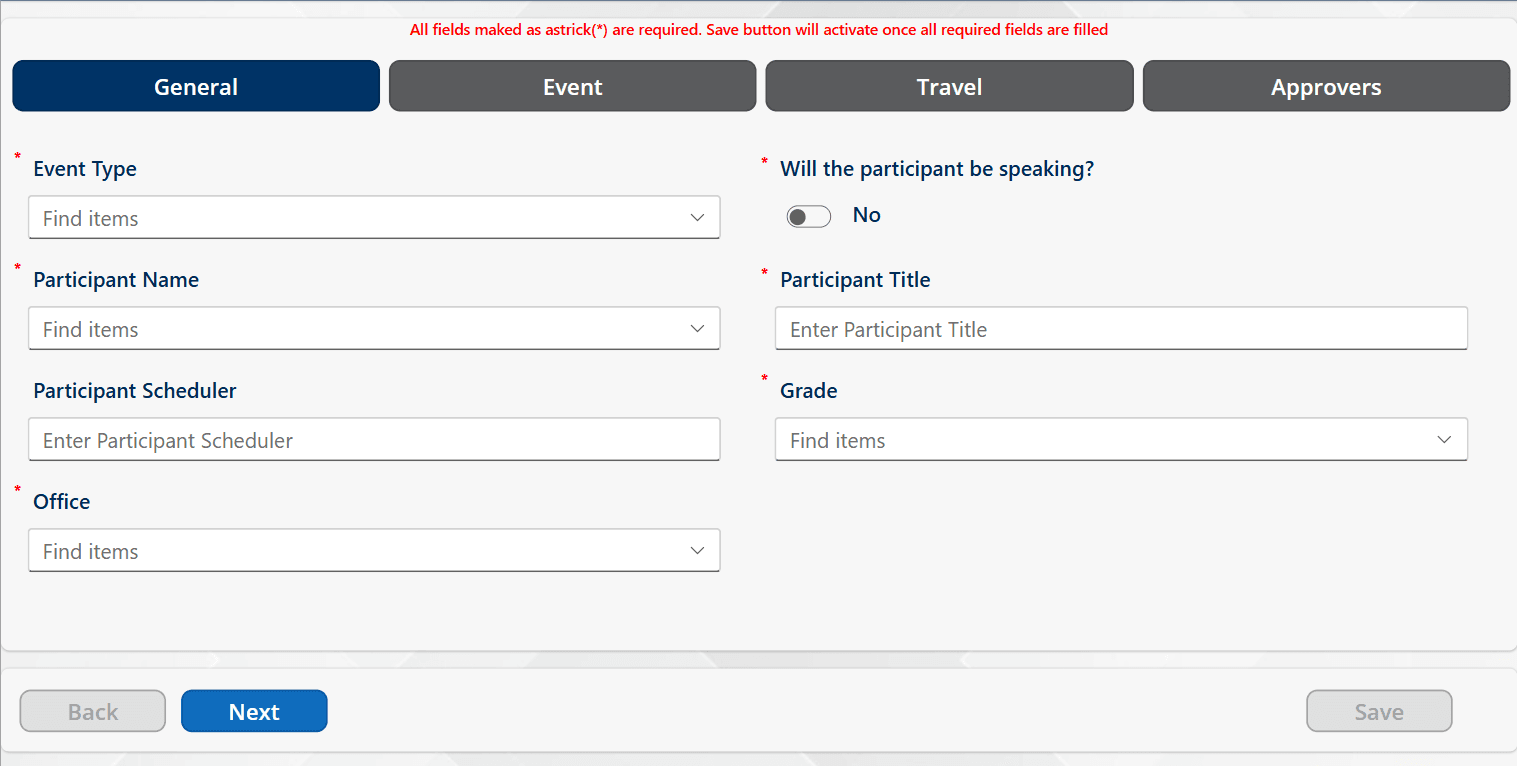
Task: Select the Participant Name find items box
Action: 374,328
